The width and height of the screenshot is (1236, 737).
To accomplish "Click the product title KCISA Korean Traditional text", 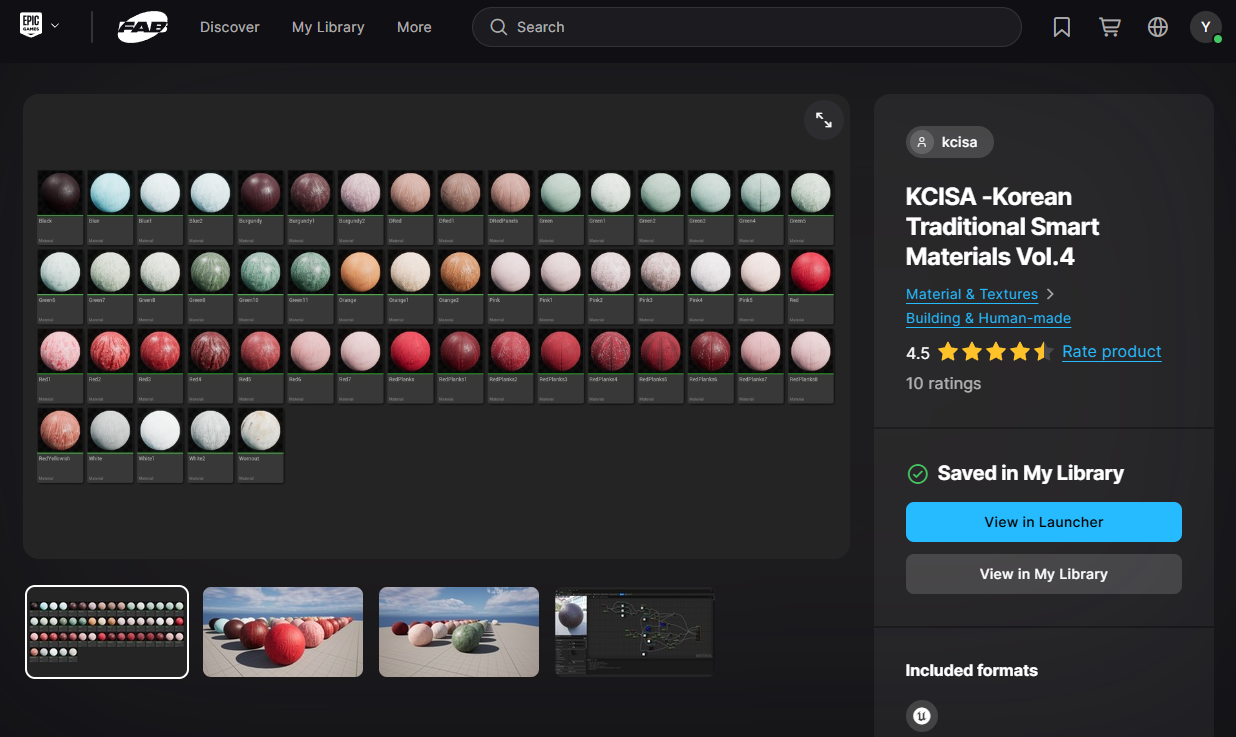I will pos(1002,227).
